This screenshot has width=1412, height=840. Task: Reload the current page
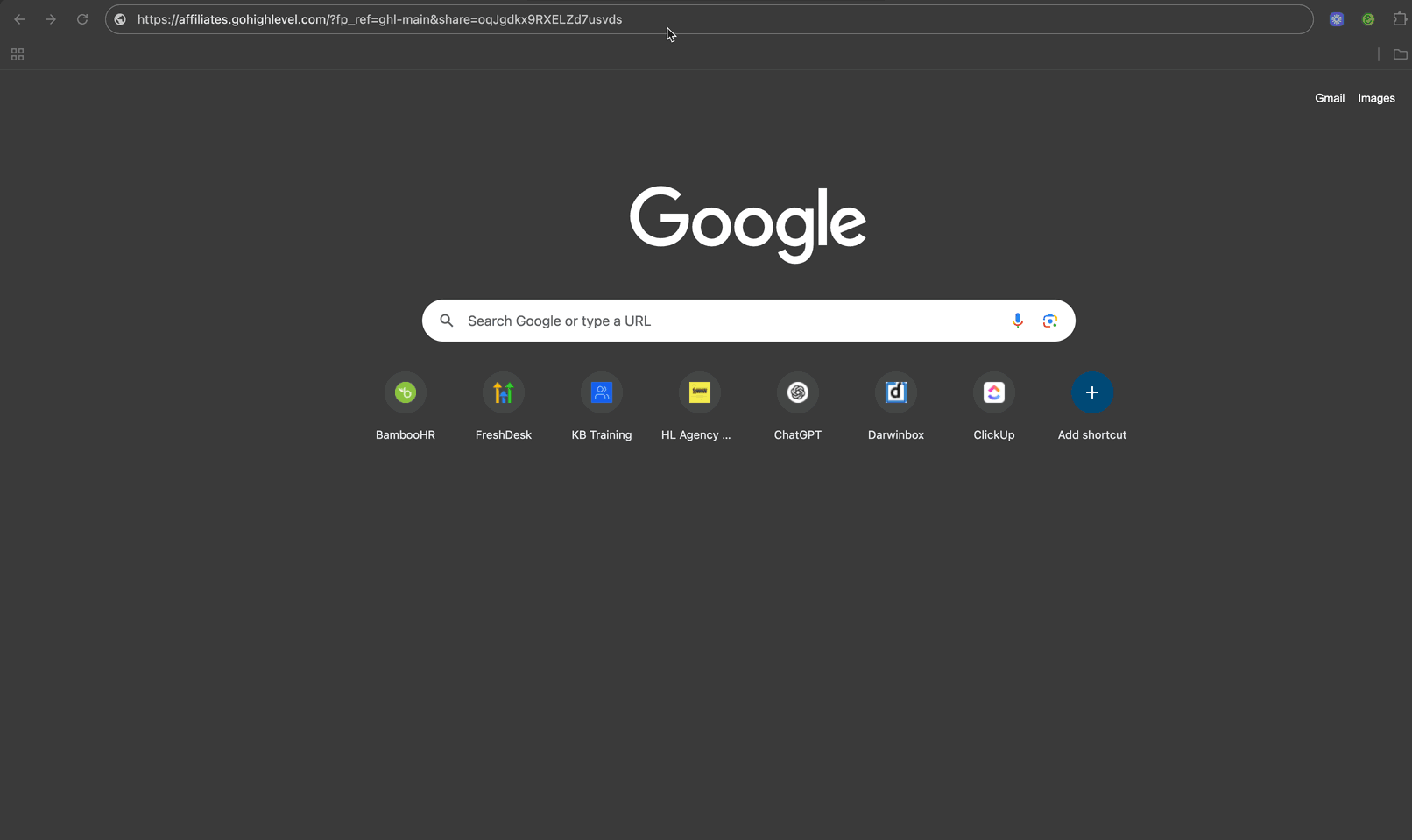point(81,18)
